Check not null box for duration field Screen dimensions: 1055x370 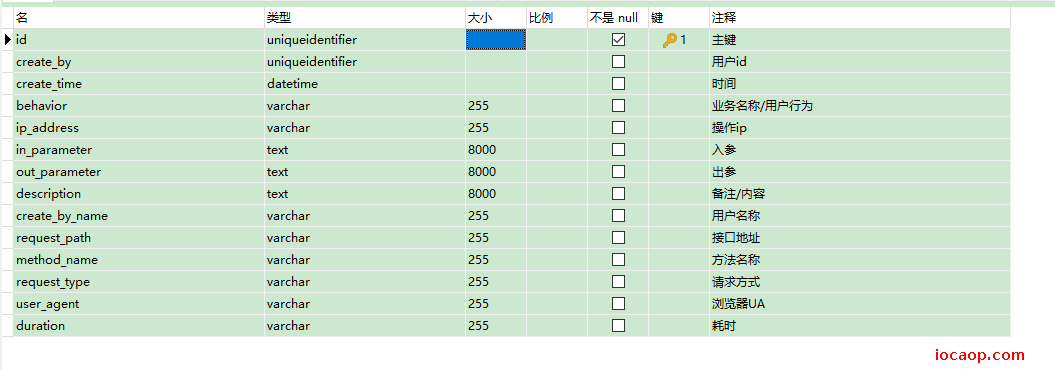coord(618,326)
